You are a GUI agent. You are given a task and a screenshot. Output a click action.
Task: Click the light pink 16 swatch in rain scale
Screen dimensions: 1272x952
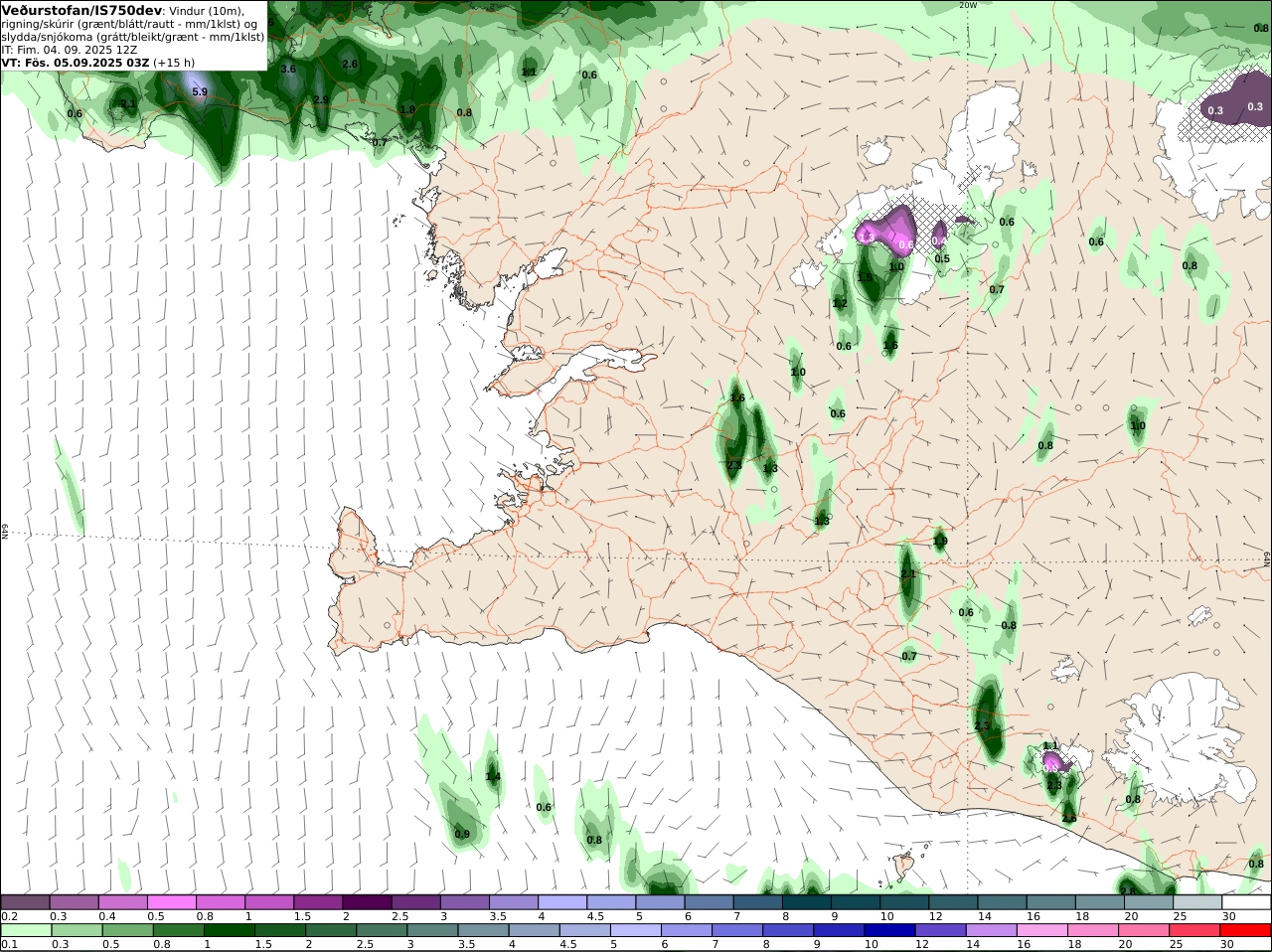click(1042, 930)
